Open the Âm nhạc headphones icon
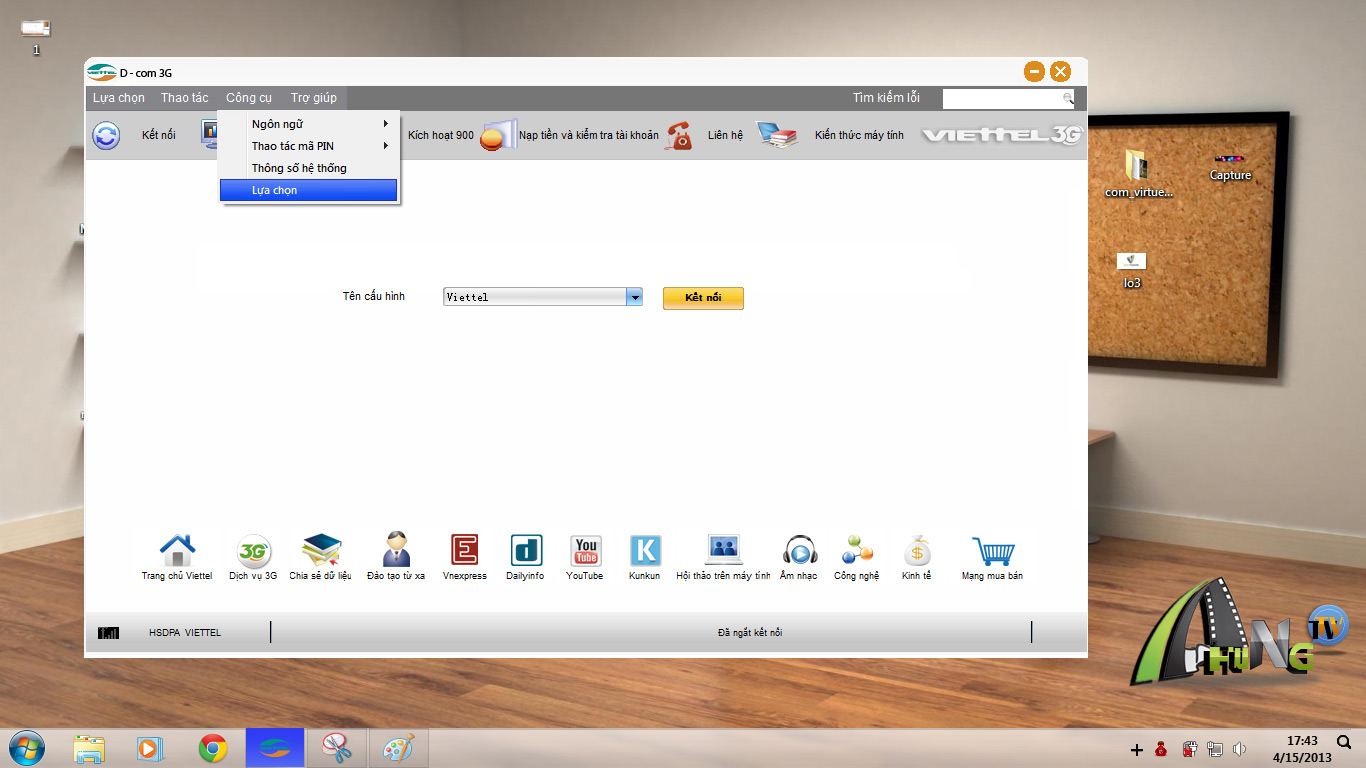1366x768 pixels. [x=799, y=550]
